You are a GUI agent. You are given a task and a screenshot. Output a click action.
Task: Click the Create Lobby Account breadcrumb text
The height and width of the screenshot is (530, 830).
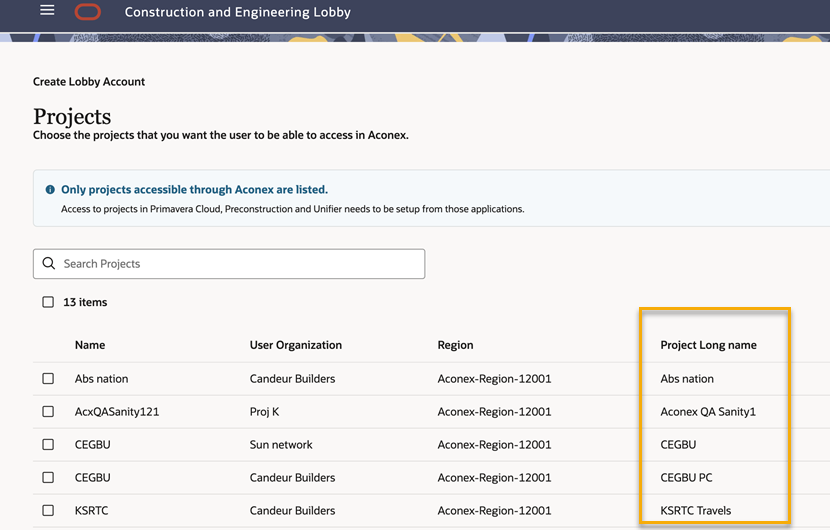(89, 82)
